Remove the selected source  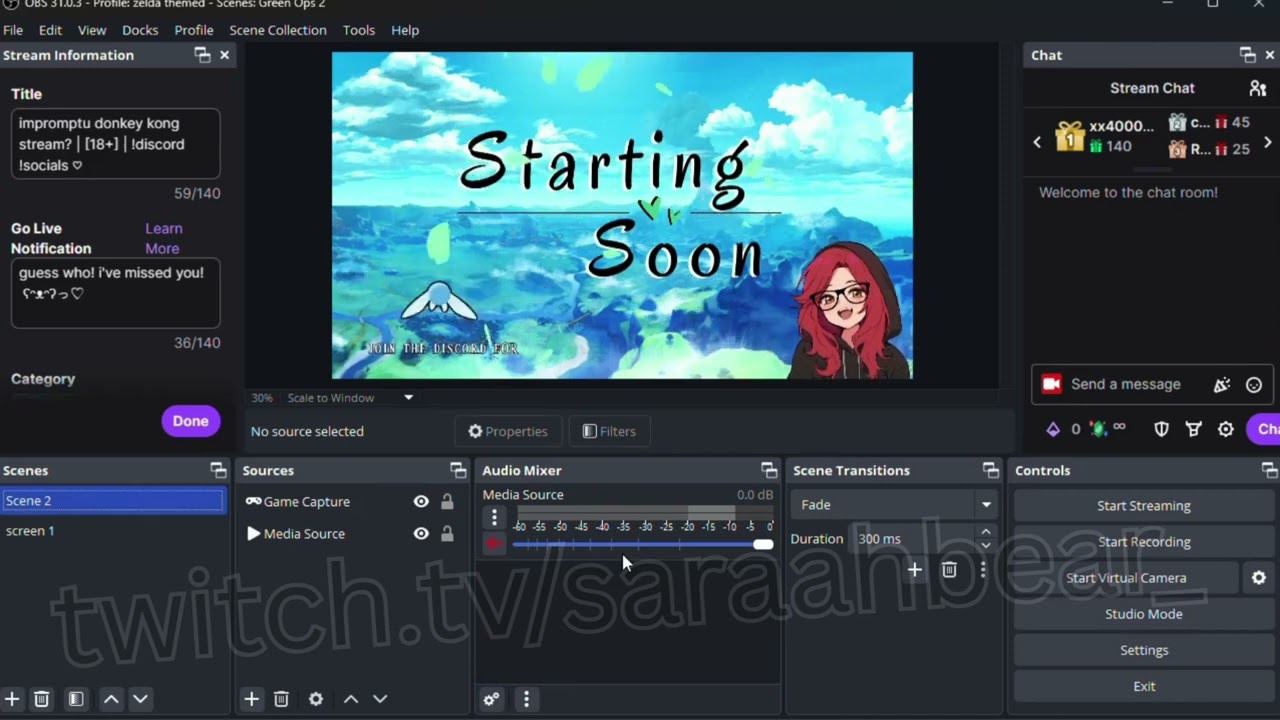pos(281,699)
